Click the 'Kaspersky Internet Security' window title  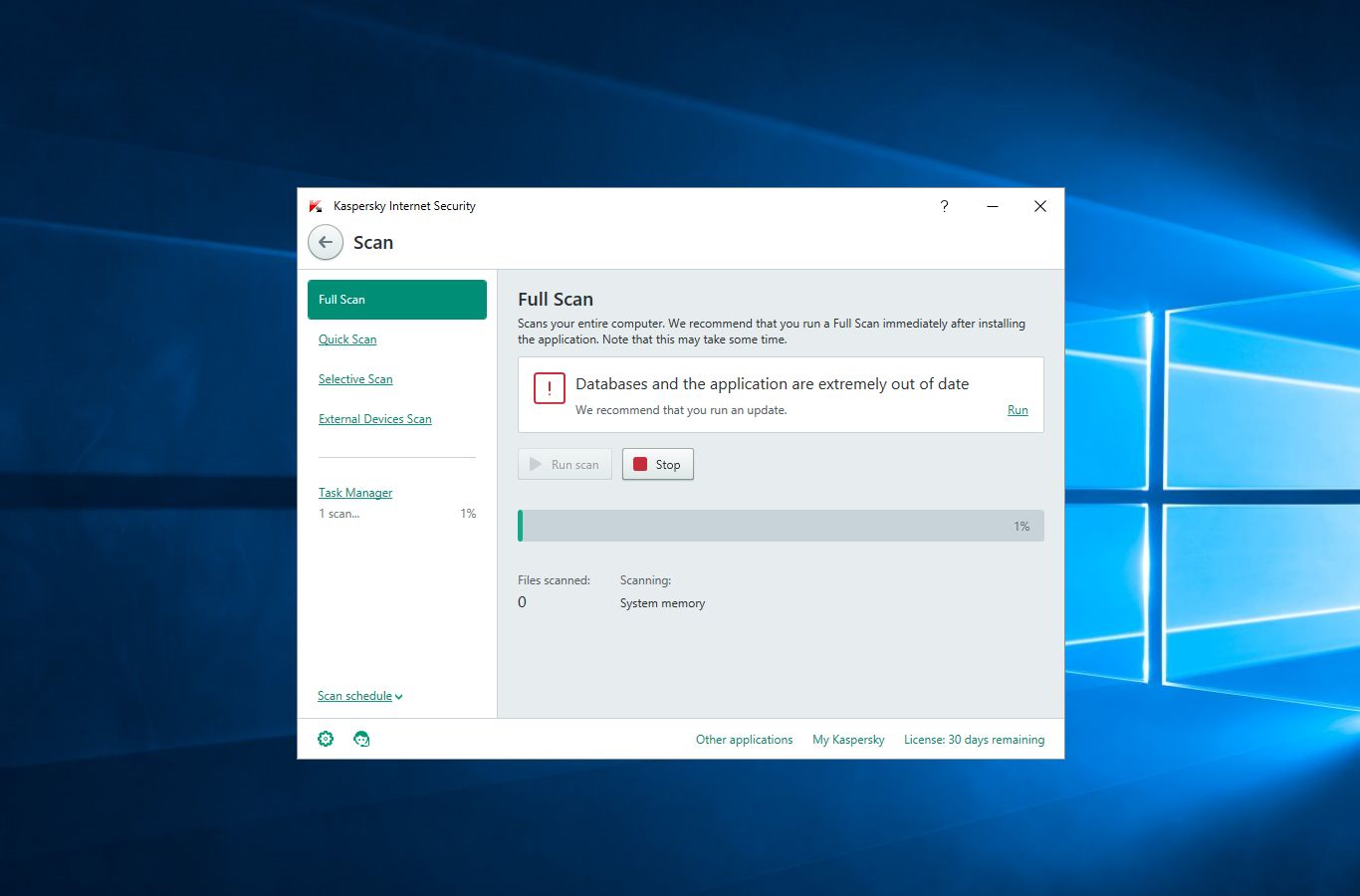coord(404,206)
